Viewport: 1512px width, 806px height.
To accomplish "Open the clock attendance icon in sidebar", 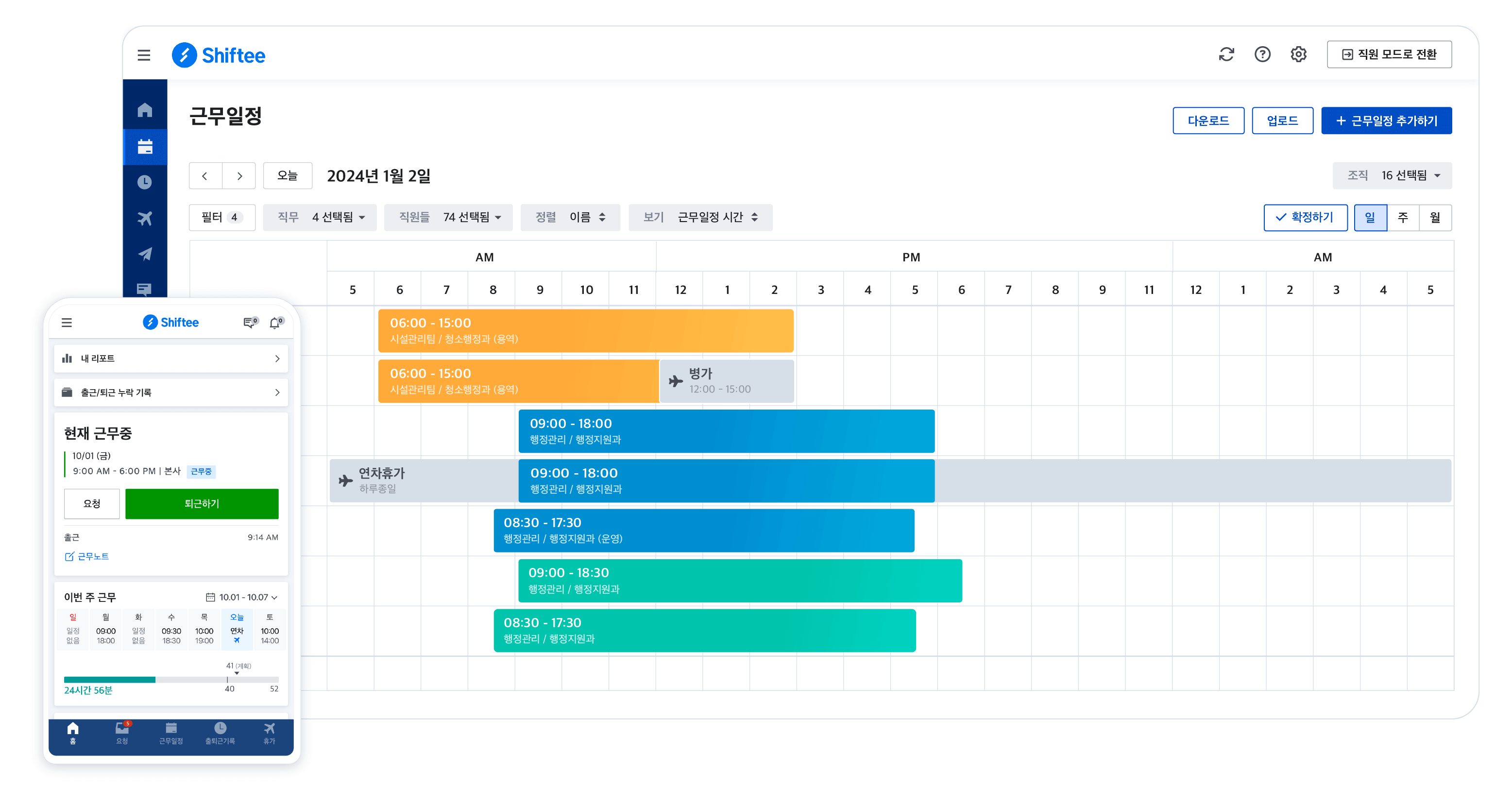I will tap(145, 182).
